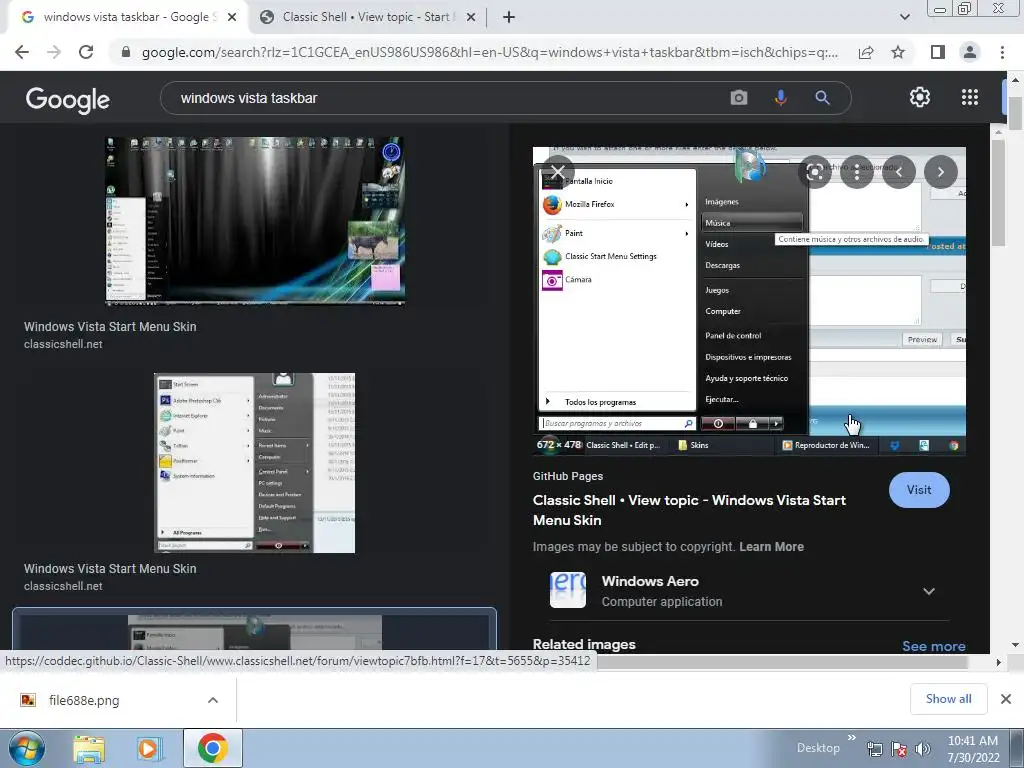Show the next image in preview
The height and width of the screenshot is (768, 1024).
[941, 172]
